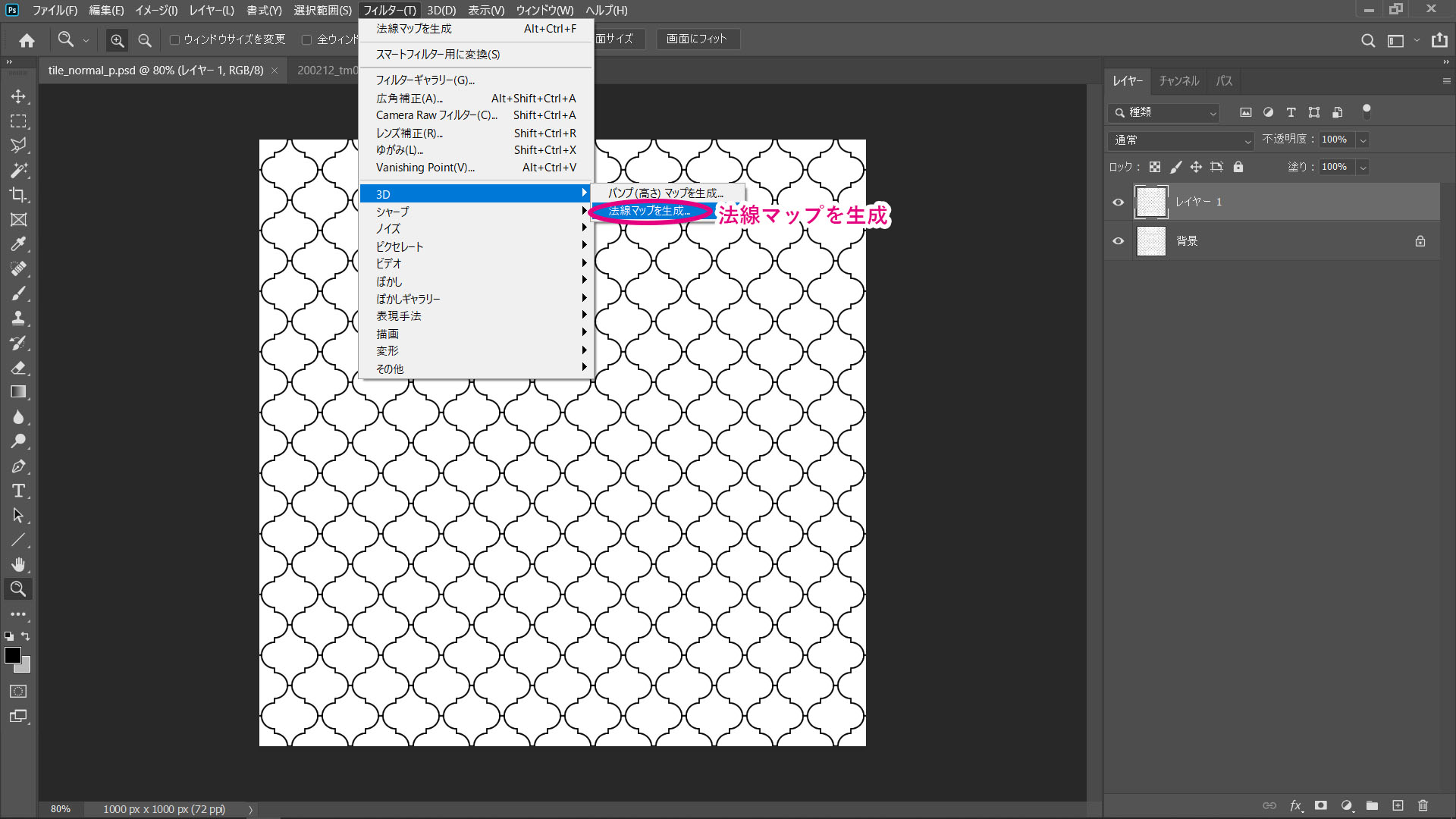Open the fill 塗り dropdown arrow
The width and height of the screenshot is (1456, 819).
(x=1363, y=168)
